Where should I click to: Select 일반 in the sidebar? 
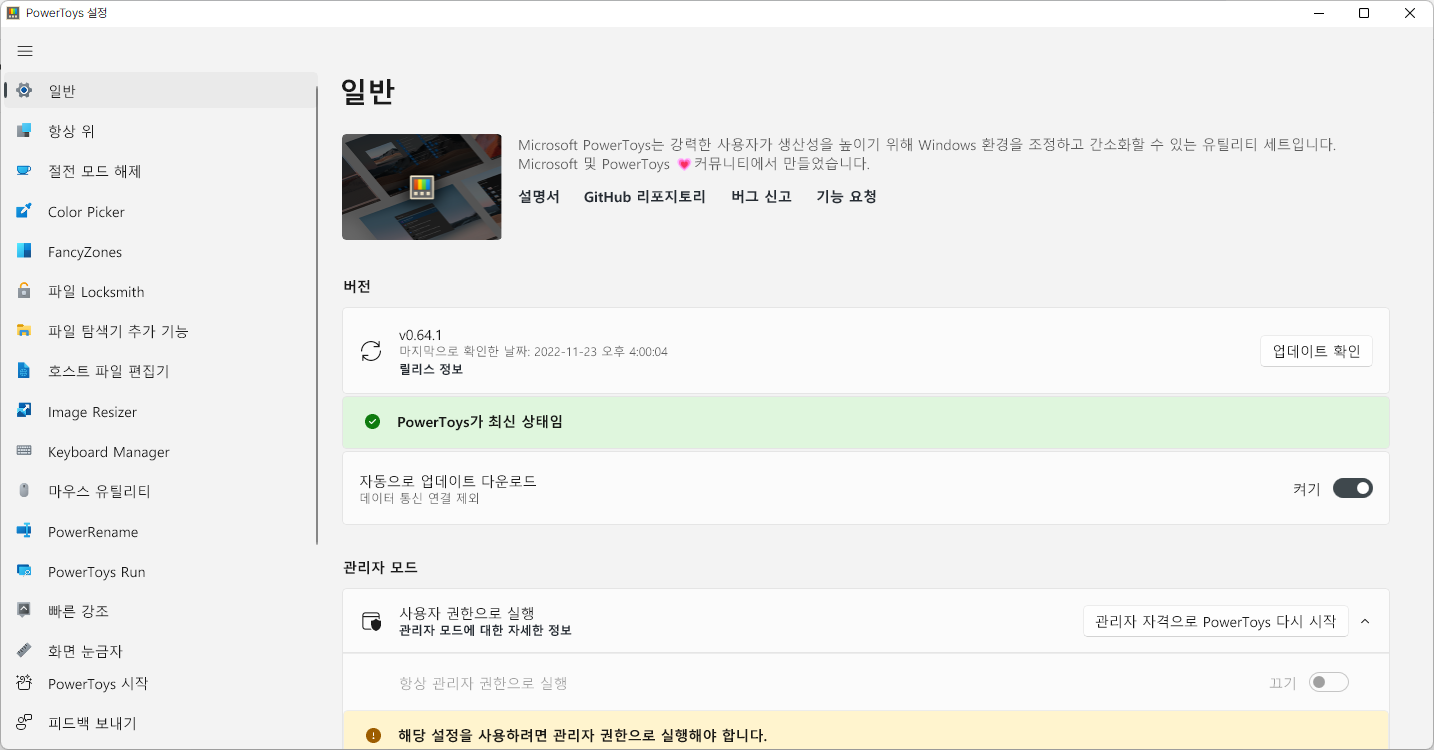pyautogui.click(x=161, y=91)
